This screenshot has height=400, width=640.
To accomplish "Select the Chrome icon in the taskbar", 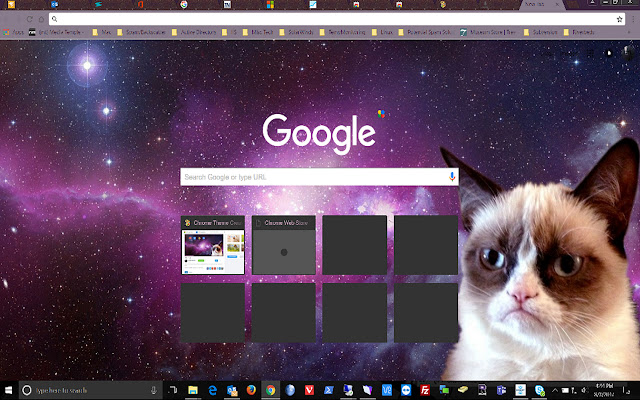I will pyautogui.click(x=270, y=391).
